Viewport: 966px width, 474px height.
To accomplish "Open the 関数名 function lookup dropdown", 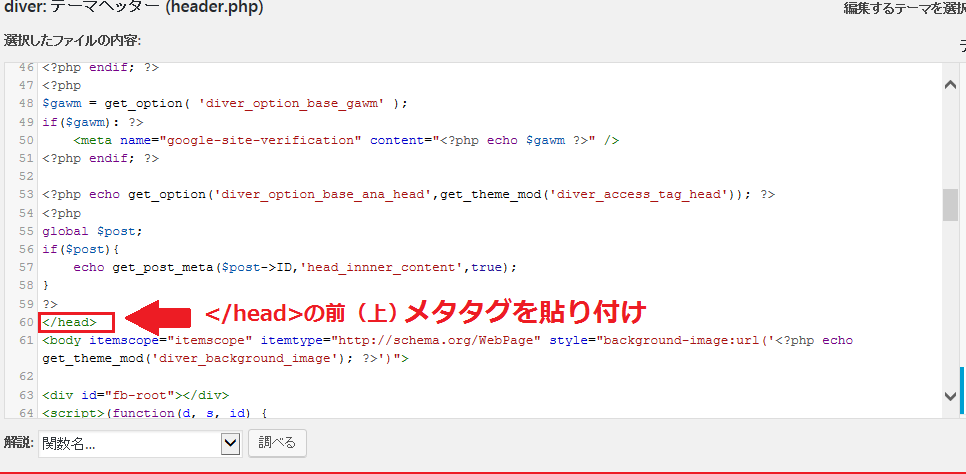I will click(140, 443).
